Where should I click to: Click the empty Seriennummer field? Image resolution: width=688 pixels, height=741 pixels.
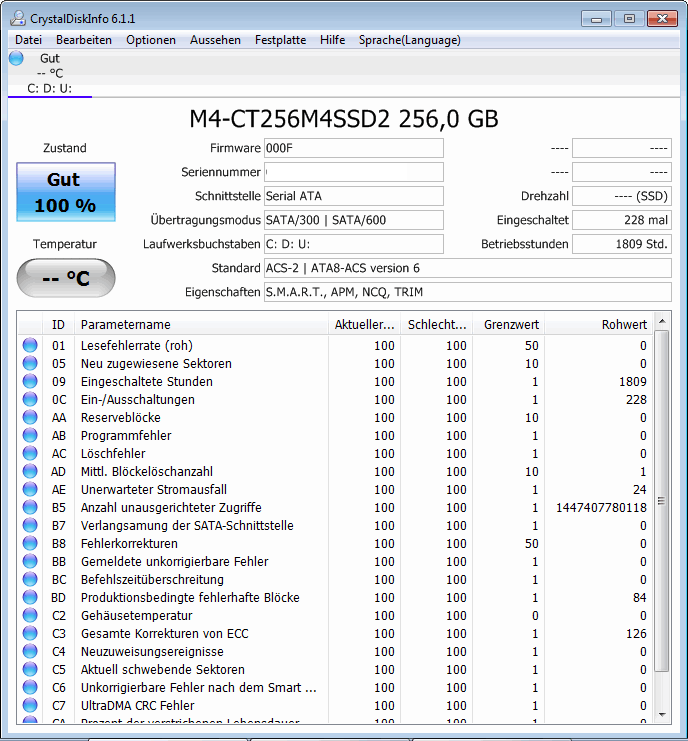pyautogui.click(x=353, y=172)
